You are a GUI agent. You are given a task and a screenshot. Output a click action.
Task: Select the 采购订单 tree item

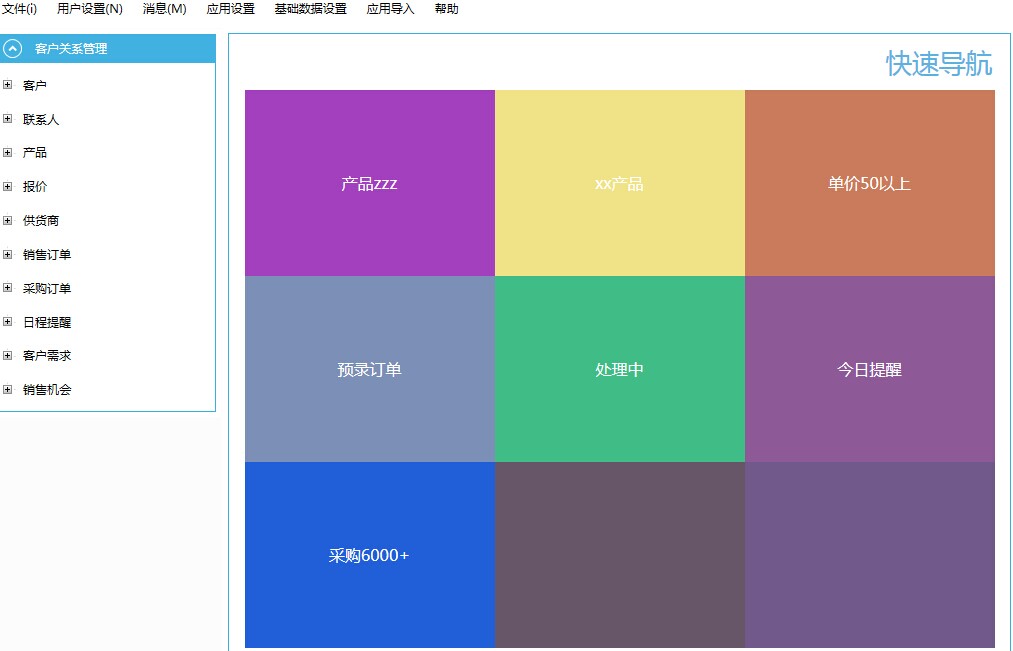click(47, 288)
